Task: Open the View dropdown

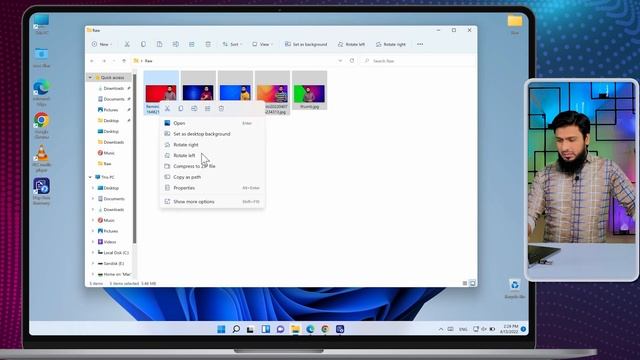Action: pyautogui.click(x=262, y=44)
